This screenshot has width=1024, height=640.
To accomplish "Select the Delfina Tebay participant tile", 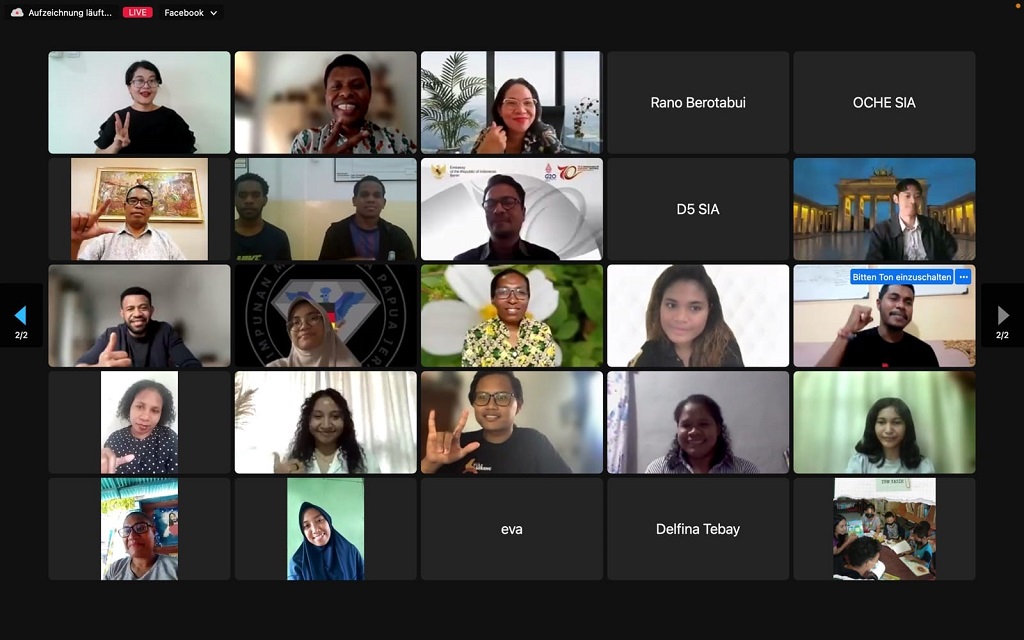I will [x=698, y=529].
